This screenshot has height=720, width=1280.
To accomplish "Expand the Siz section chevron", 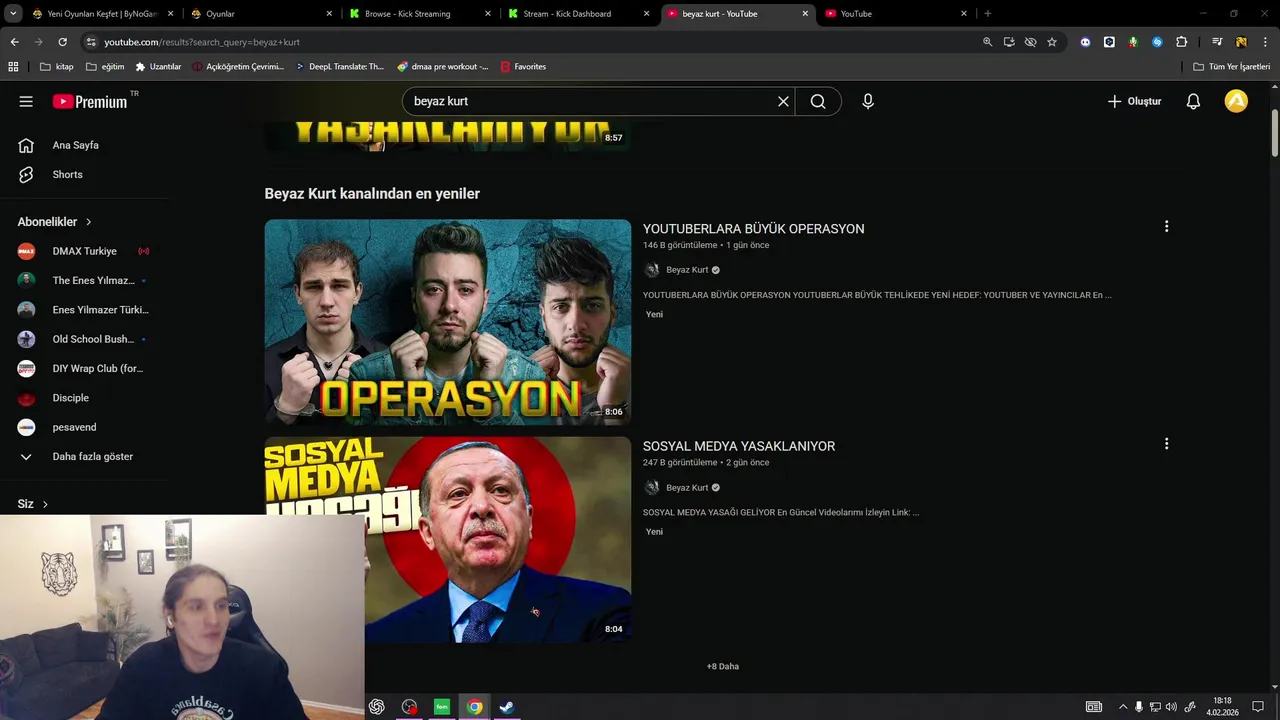I will tap(45, 504).
